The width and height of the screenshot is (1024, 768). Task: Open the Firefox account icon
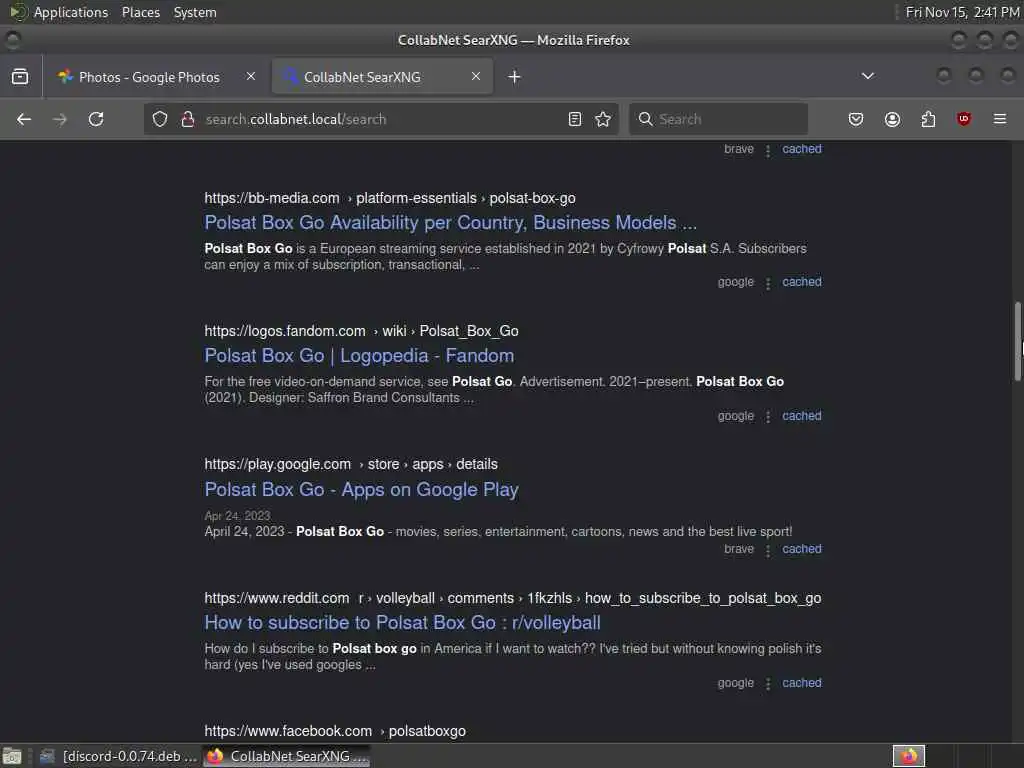(892, 119)
